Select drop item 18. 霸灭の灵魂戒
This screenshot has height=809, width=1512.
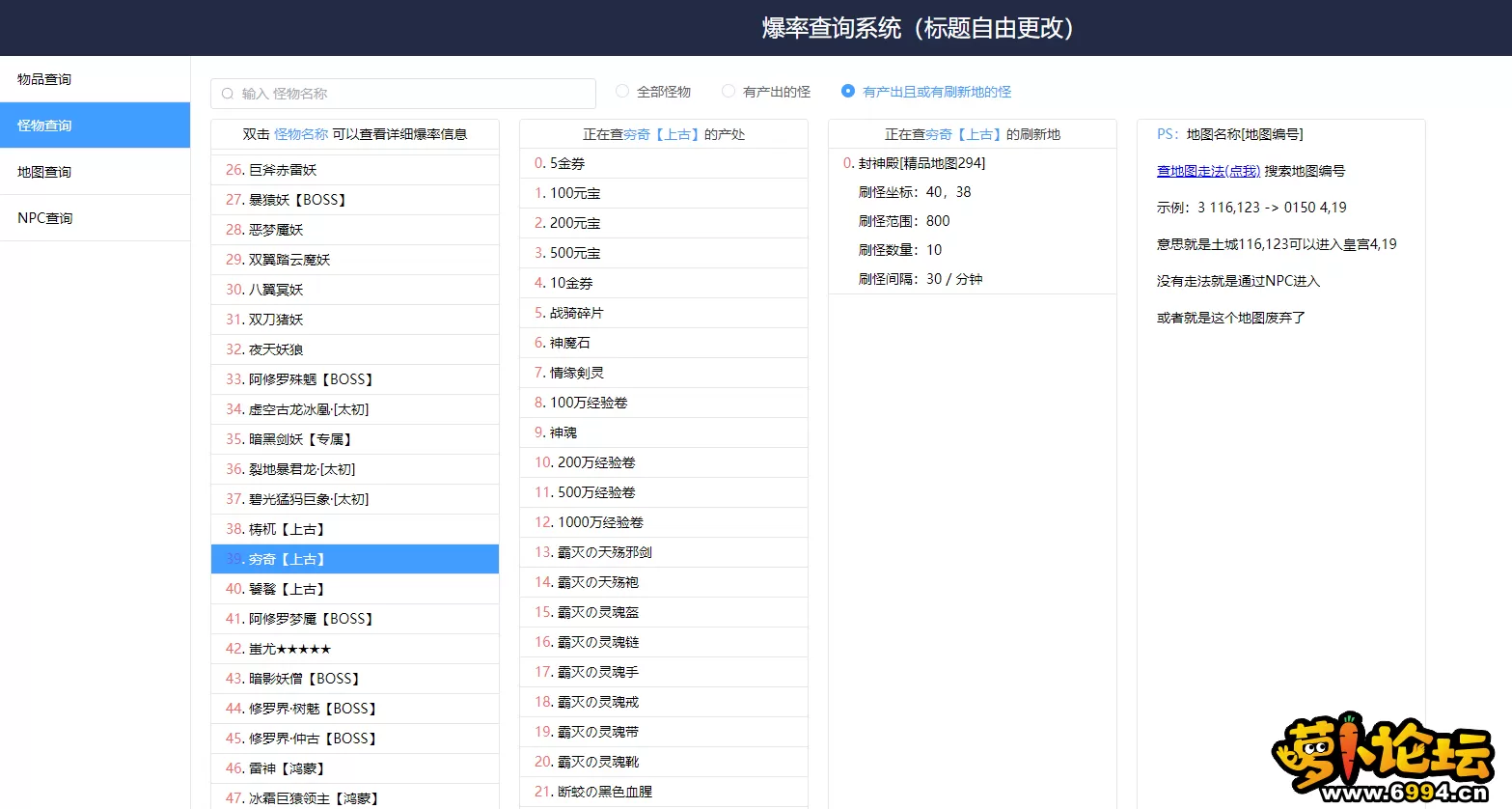click(664, 702)
